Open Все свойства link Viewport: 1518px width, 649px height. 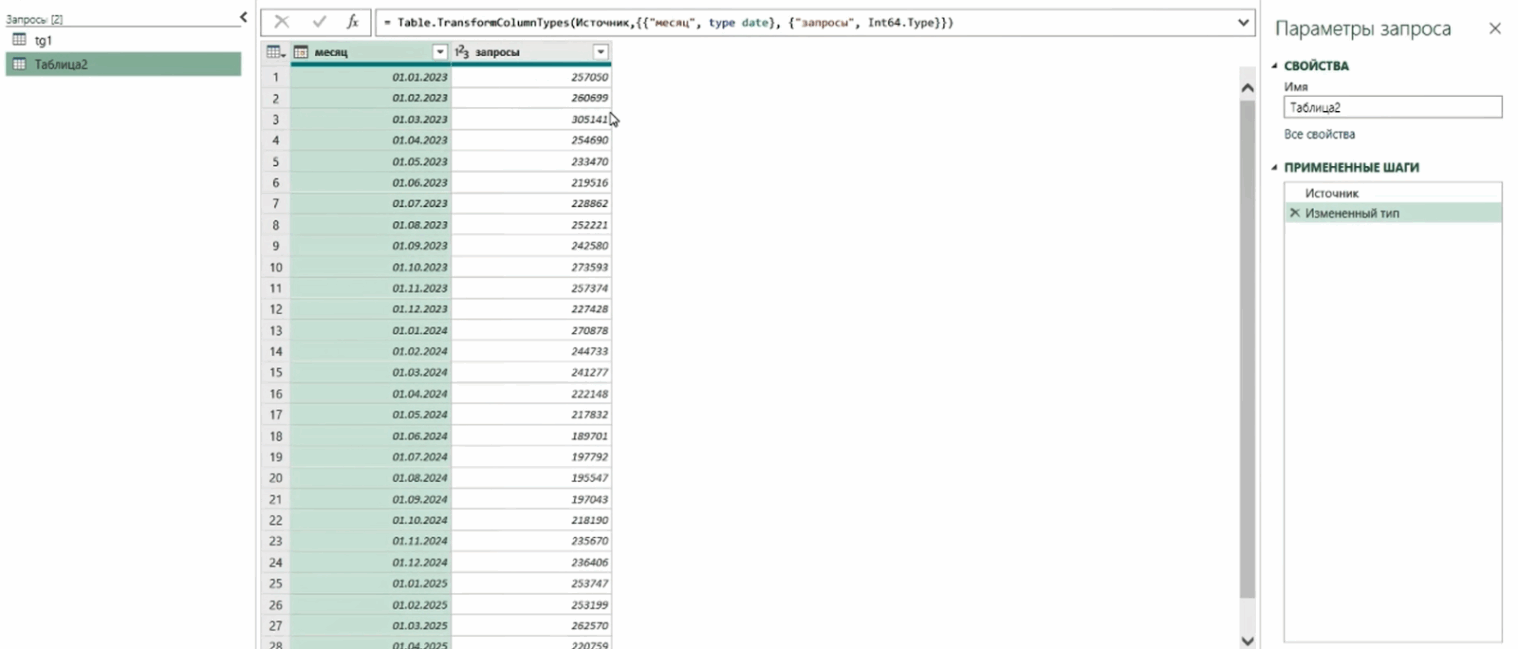click(1320, 134)
